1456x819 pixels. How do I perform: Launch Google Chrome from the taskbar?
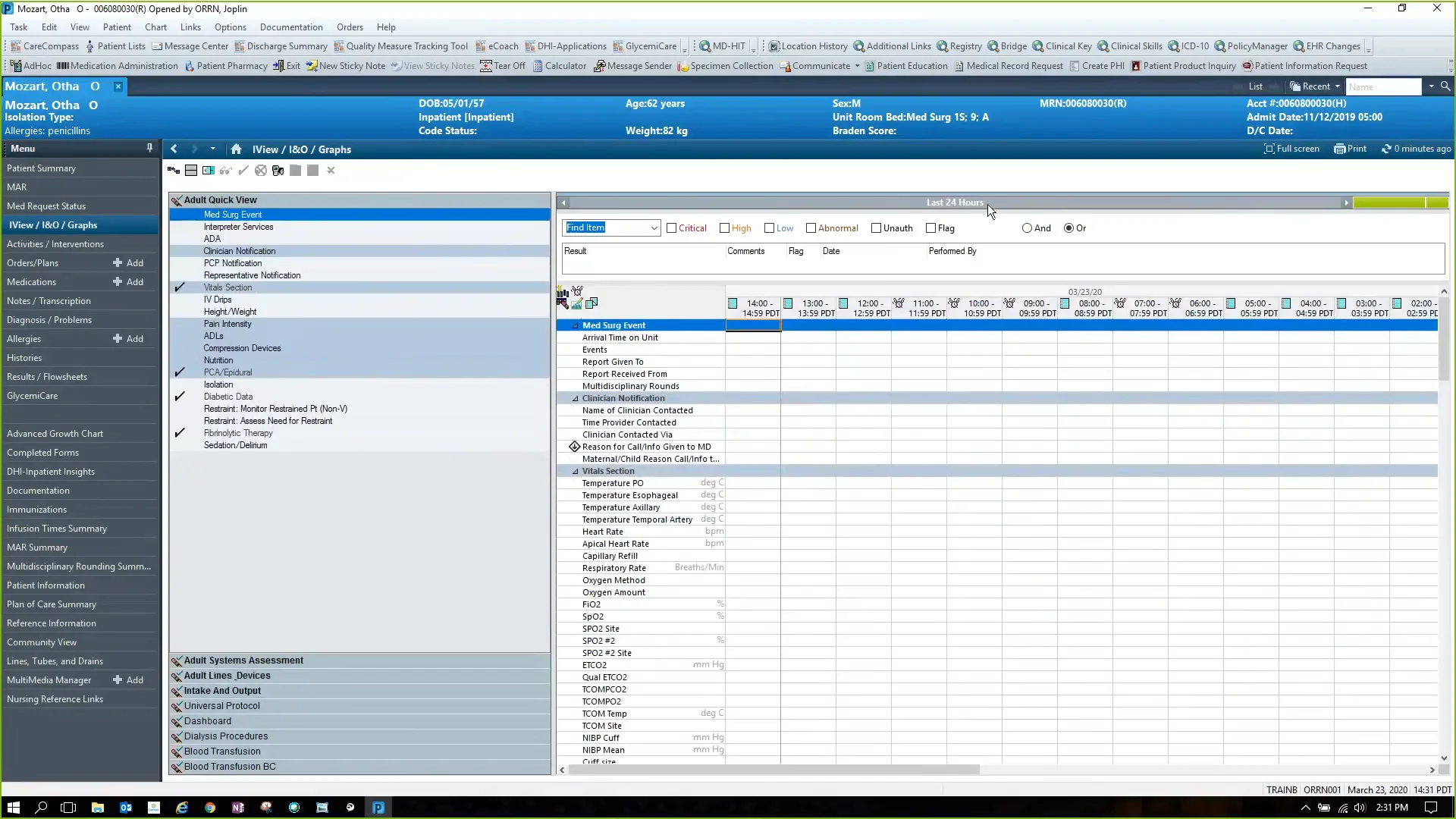click(210, 807)
